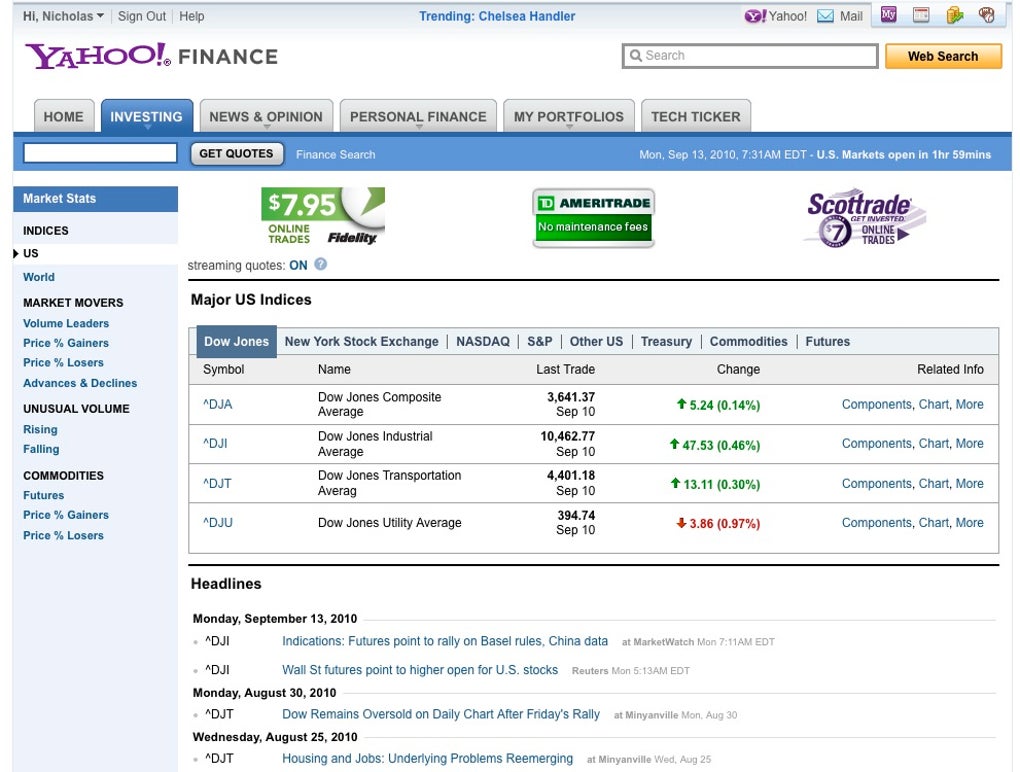Toggle streaming quotes ON setting
This screenshot has width=1020, height=772.
(x=298, y=265)
